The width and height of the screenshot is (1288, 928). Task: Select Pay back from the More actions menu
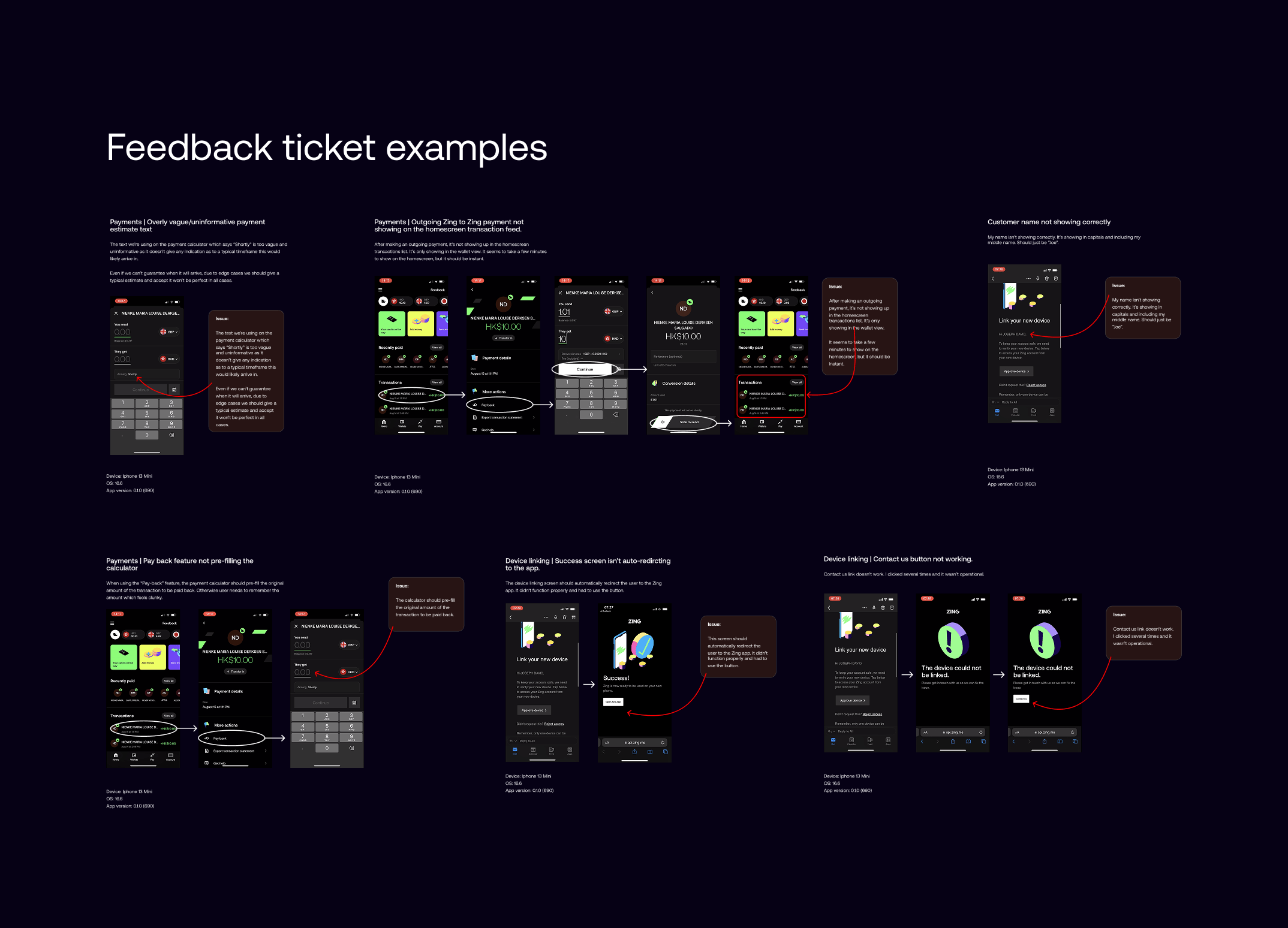pyautogui.click(x=488, y=405)
